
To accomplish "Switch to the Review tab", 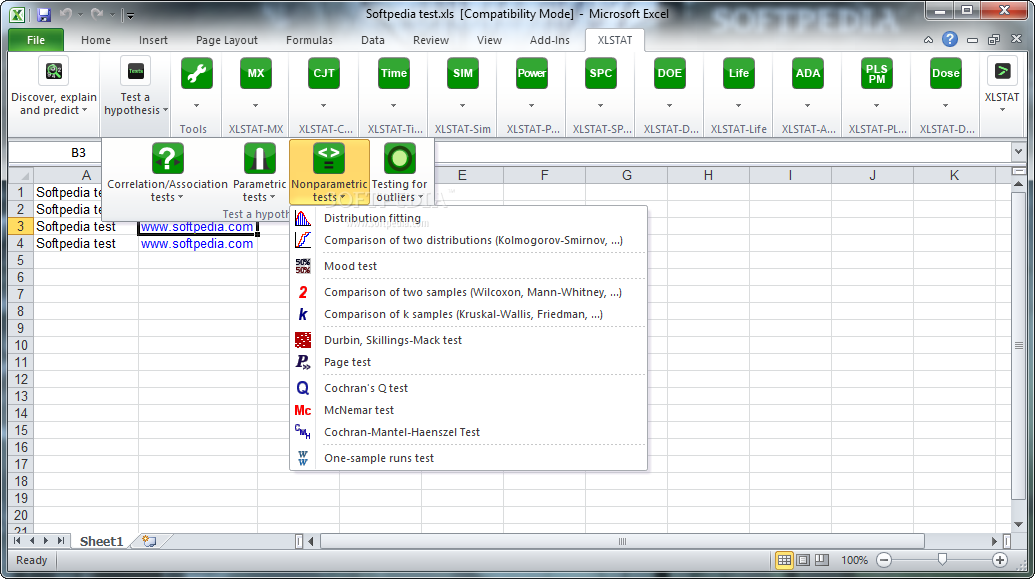I will (x=430, y=40).
